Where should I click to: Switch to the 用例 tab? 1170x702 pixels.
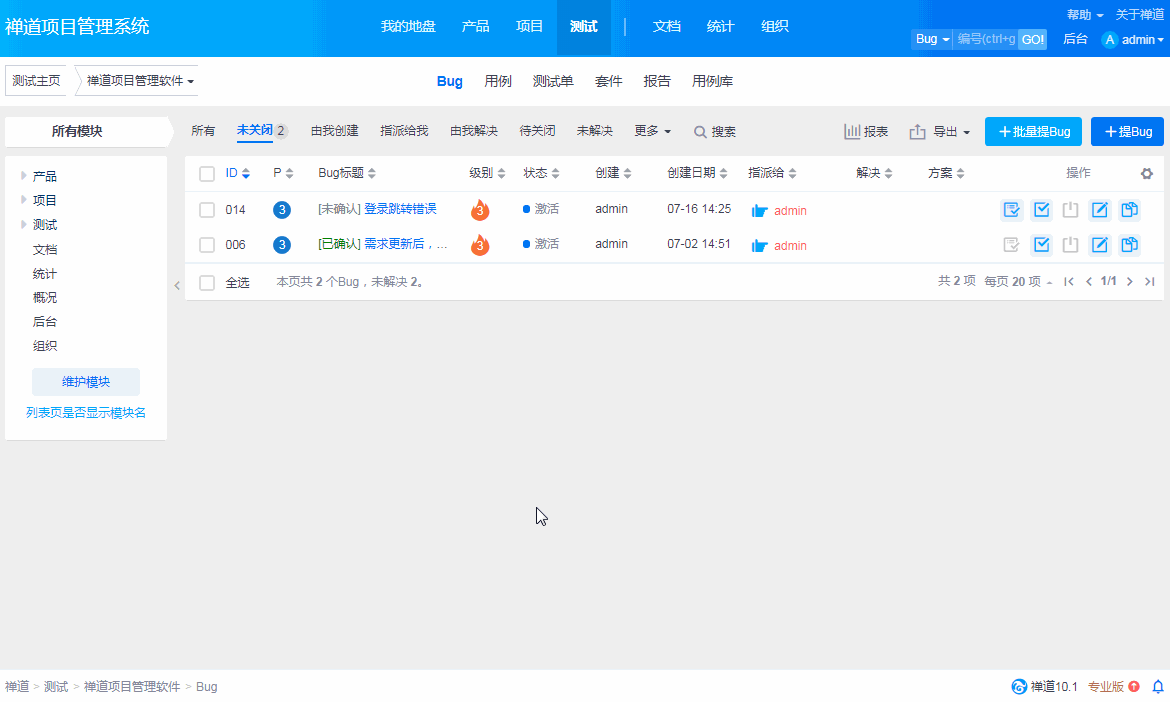click(x=498, y=82)
